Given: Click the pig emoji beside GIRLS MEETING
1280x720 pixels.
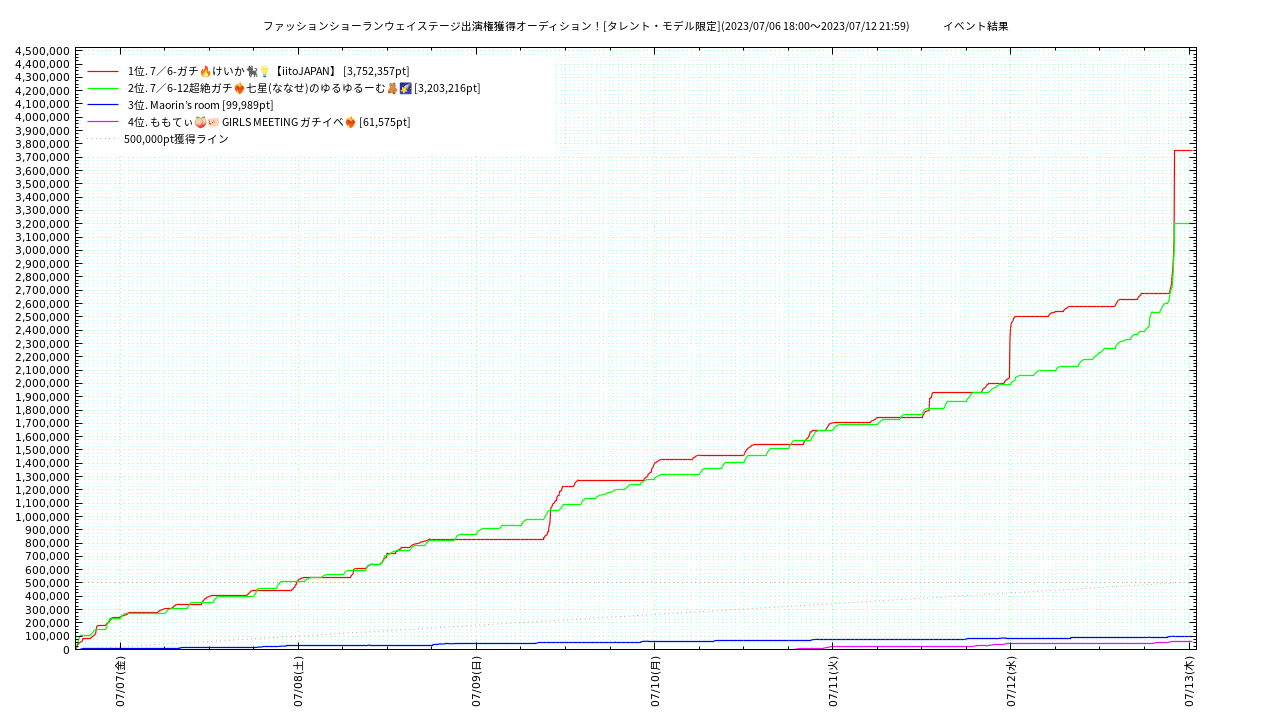Looking at the screenshot, I should tap(213, 122).
